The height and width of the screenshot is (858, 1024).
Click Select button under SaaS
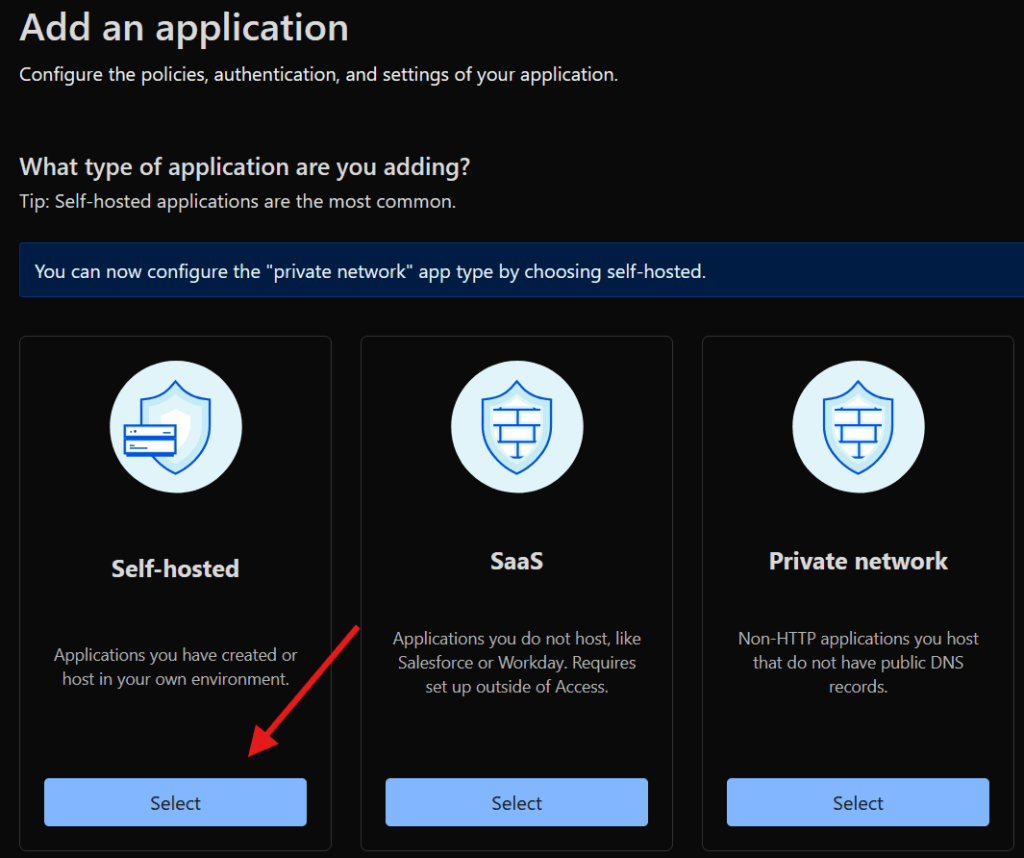click(517, 802)
